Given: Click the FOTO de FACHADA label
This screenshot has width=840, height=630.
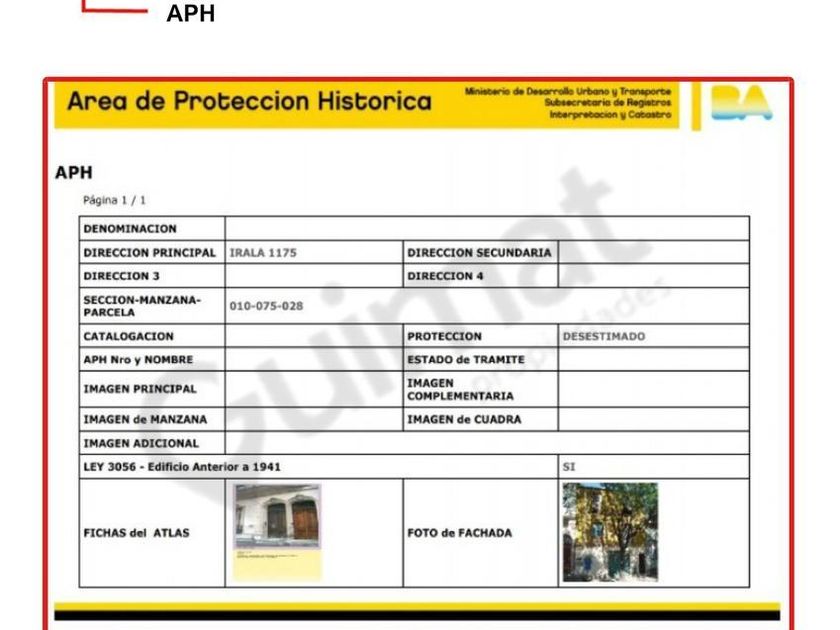Looking at the screenshot, I should [x=460, y=533].
